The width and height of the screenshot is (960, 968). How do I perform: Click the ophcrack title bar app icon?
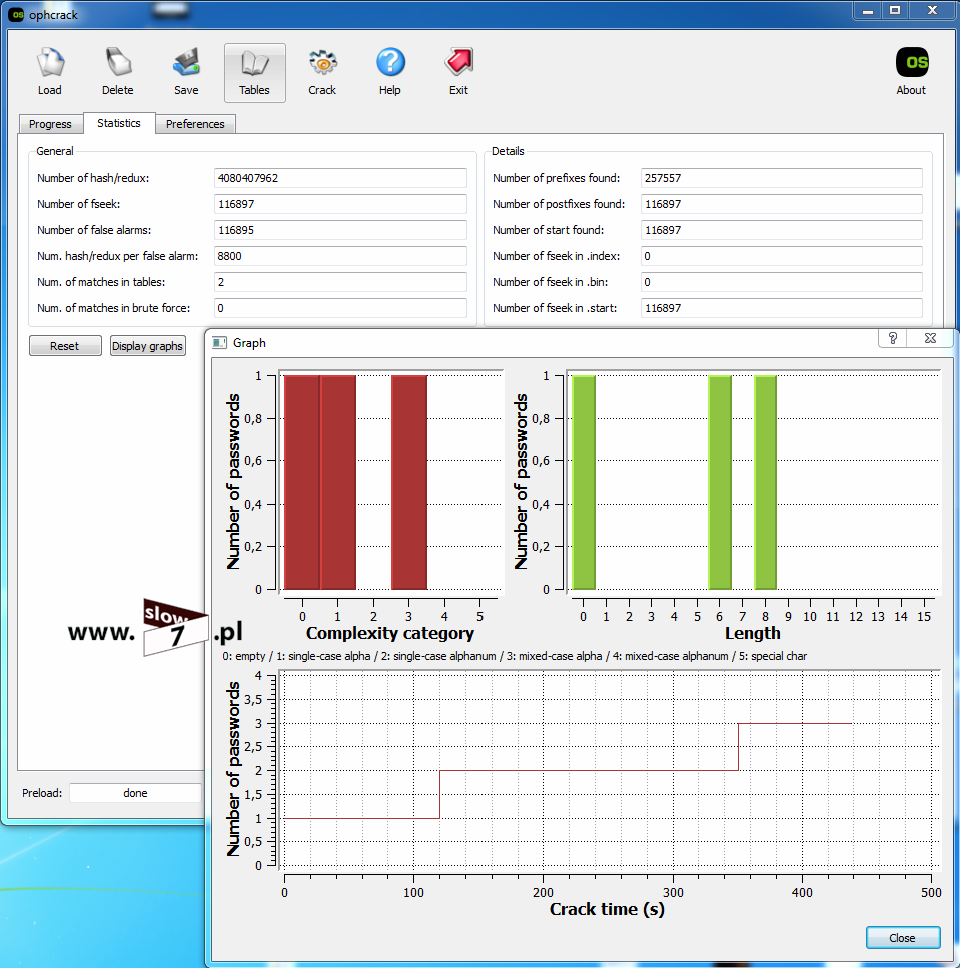[x=17, y=14]
